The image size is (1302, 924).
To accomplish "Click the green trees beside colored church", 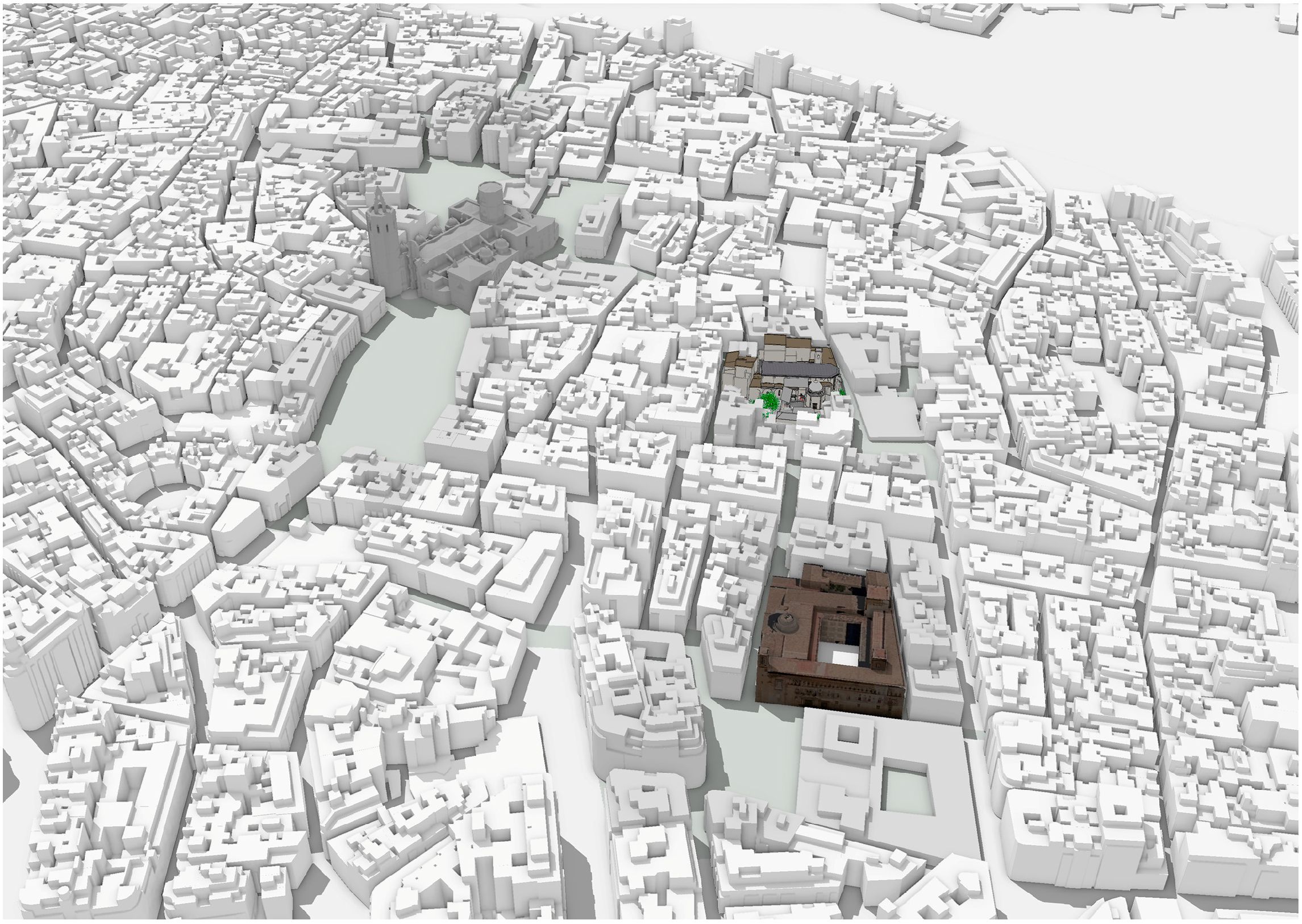I will click(771, 403).
